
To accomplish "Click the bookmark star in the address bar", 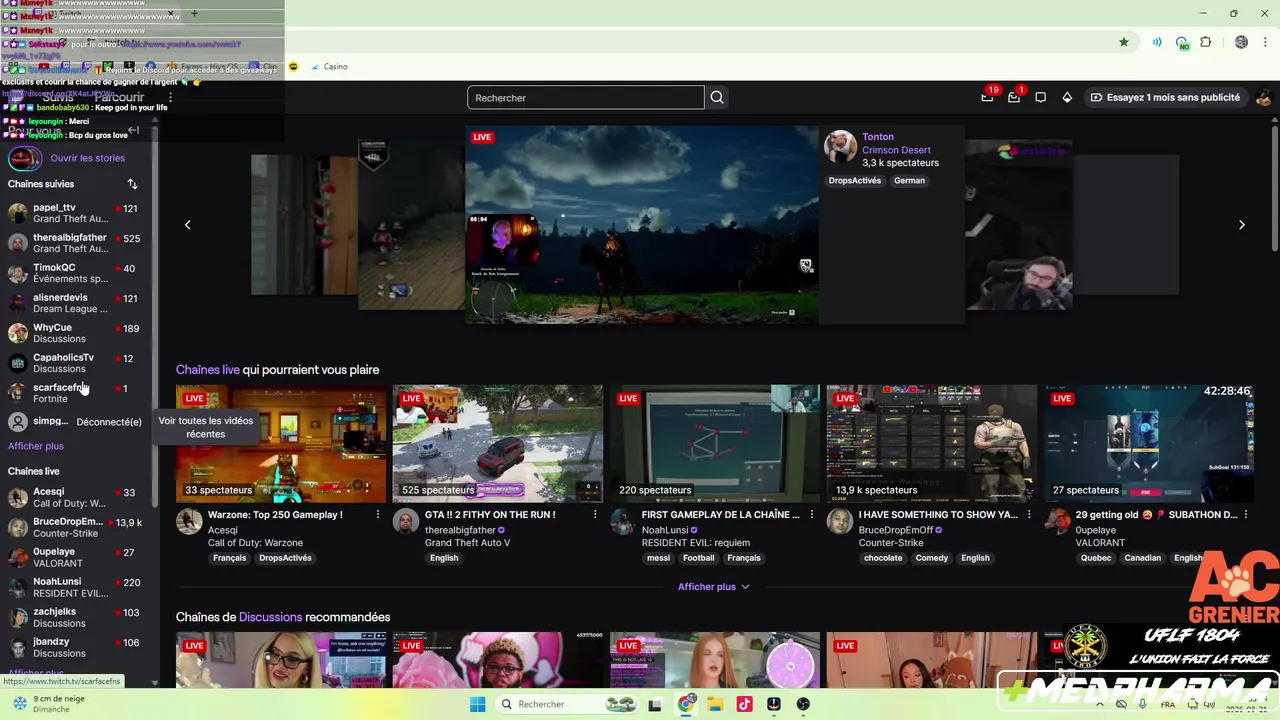I will (x=1124, y=42).
